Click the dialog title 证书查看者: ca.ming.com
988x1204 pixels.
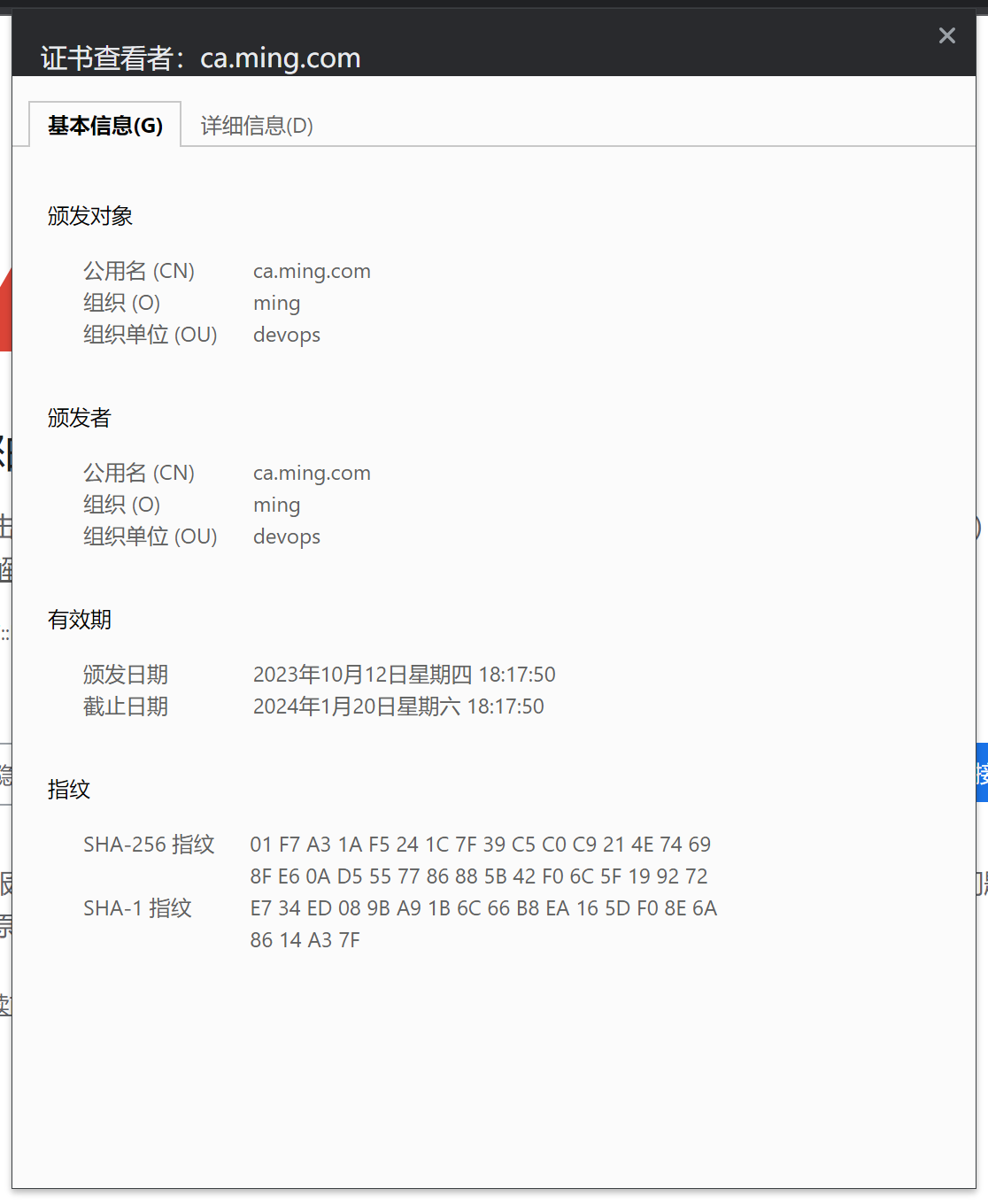click(201, 58)
